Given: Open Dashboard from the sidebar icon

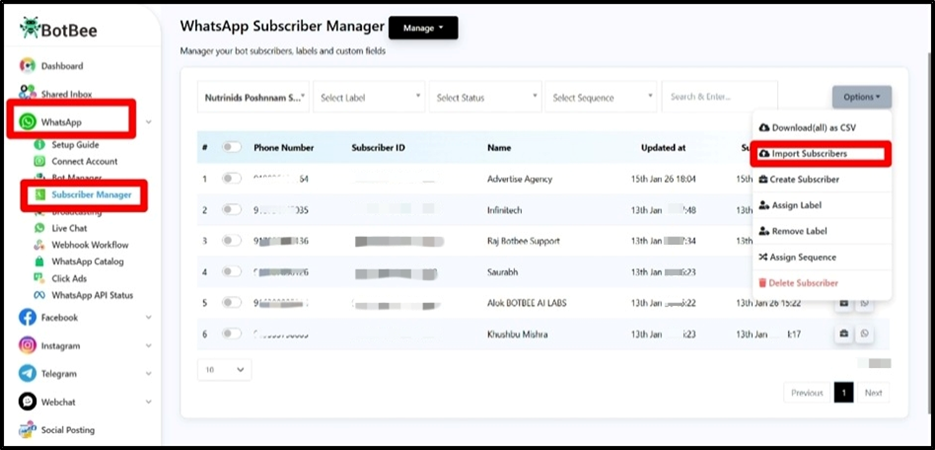Looking at the screenshot, I should pos(28,66).
